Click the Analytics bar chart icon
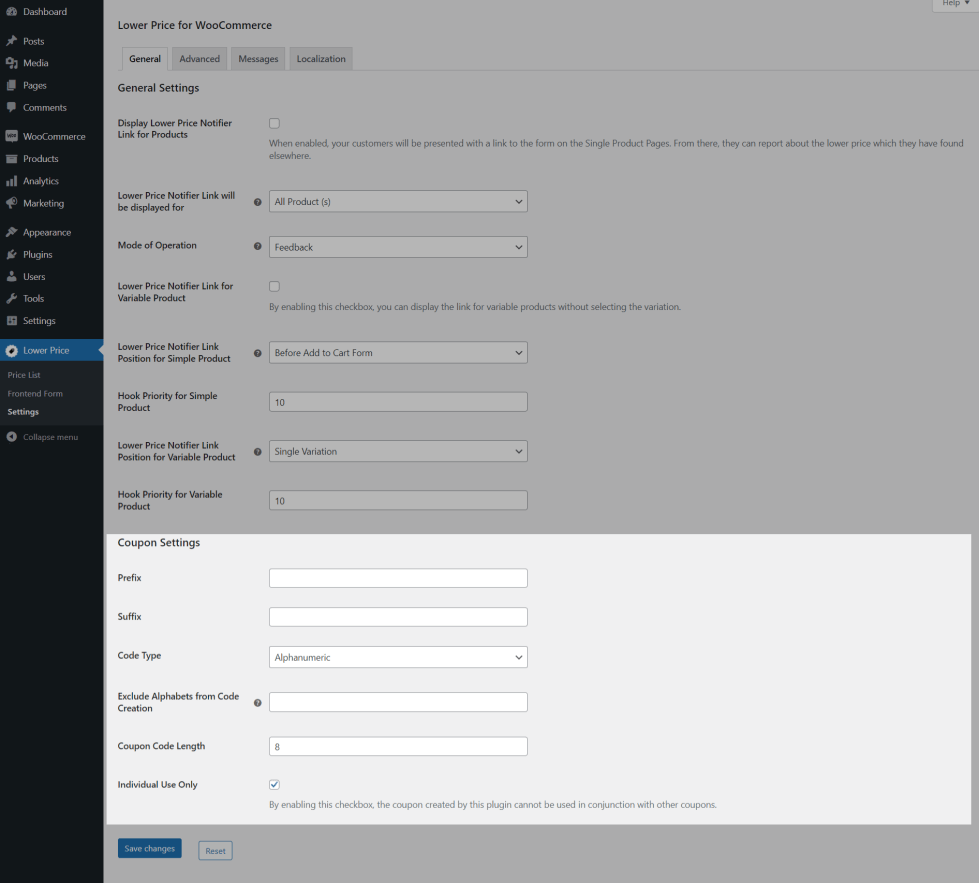The height and width of the screenshot is (883, 979). coord(11,180)
